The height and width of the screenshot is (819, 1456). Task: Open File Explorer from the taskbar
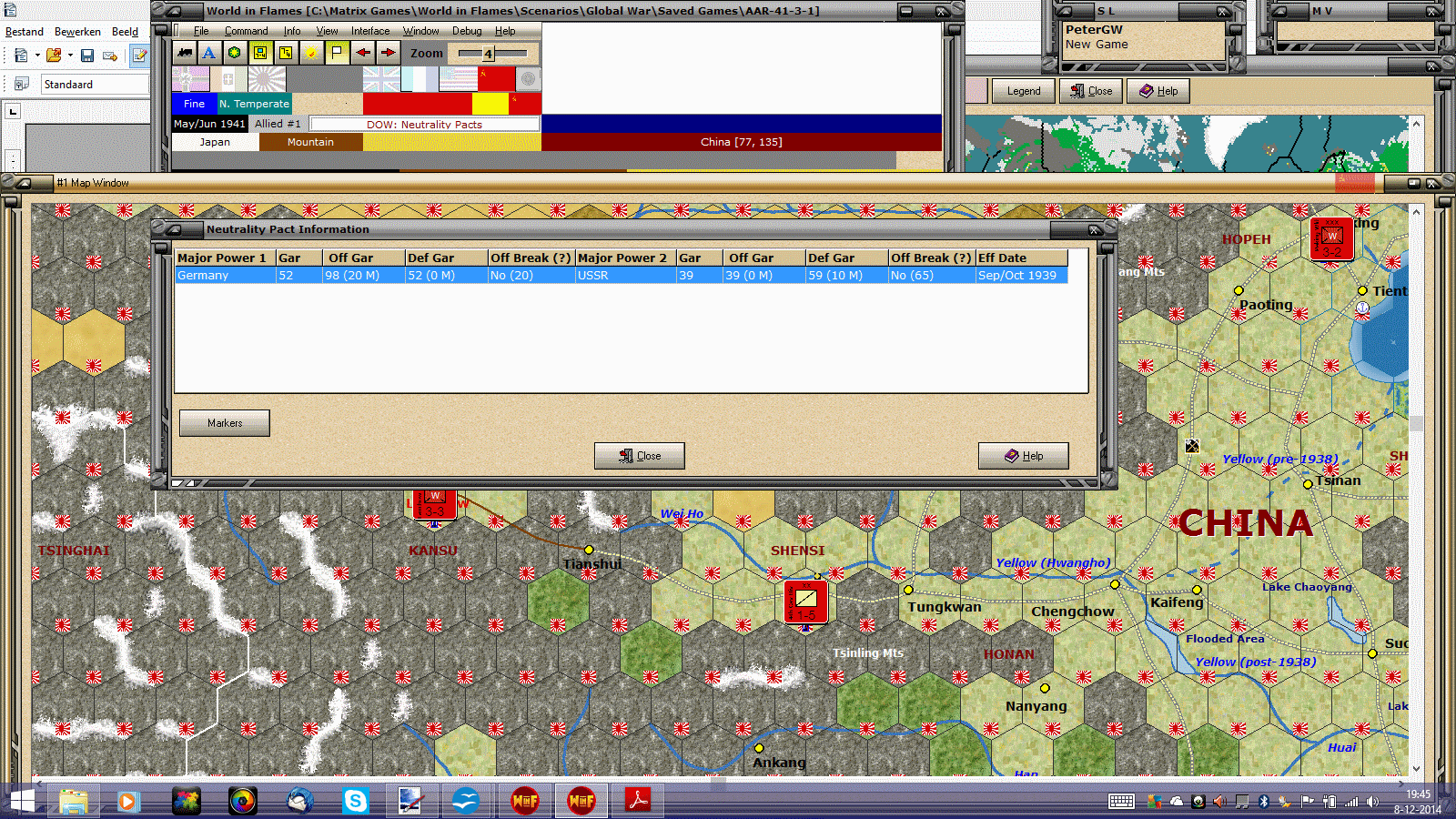point(73,801)
